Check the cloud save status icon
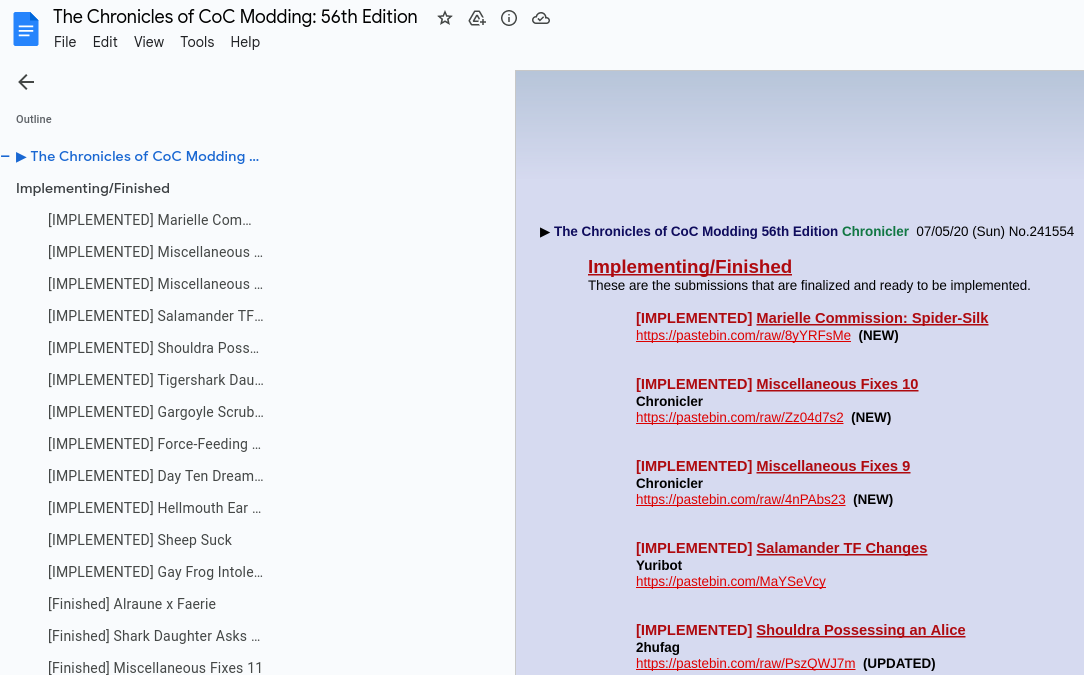 click(541, 18)
